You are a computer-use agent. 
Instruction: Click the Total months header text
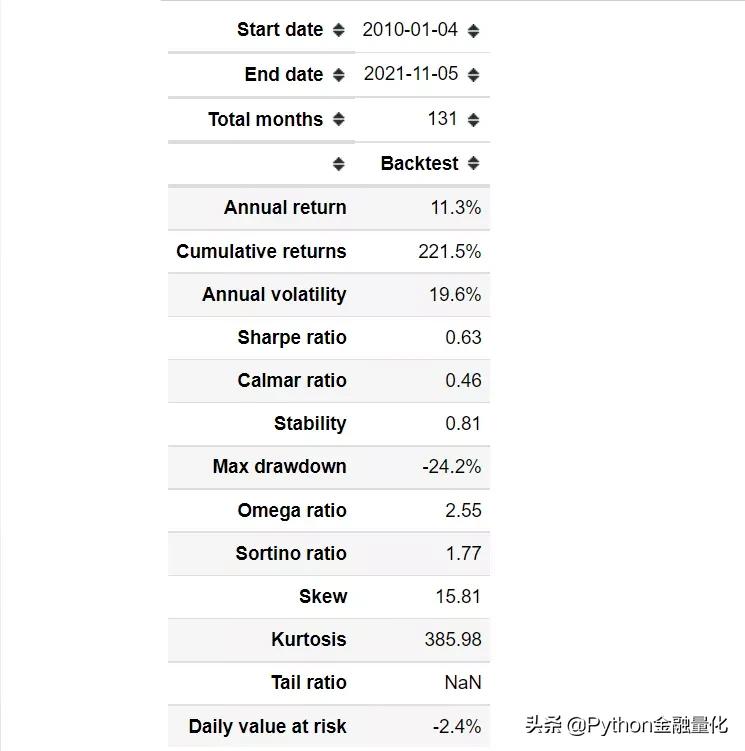tap(265, 119)
